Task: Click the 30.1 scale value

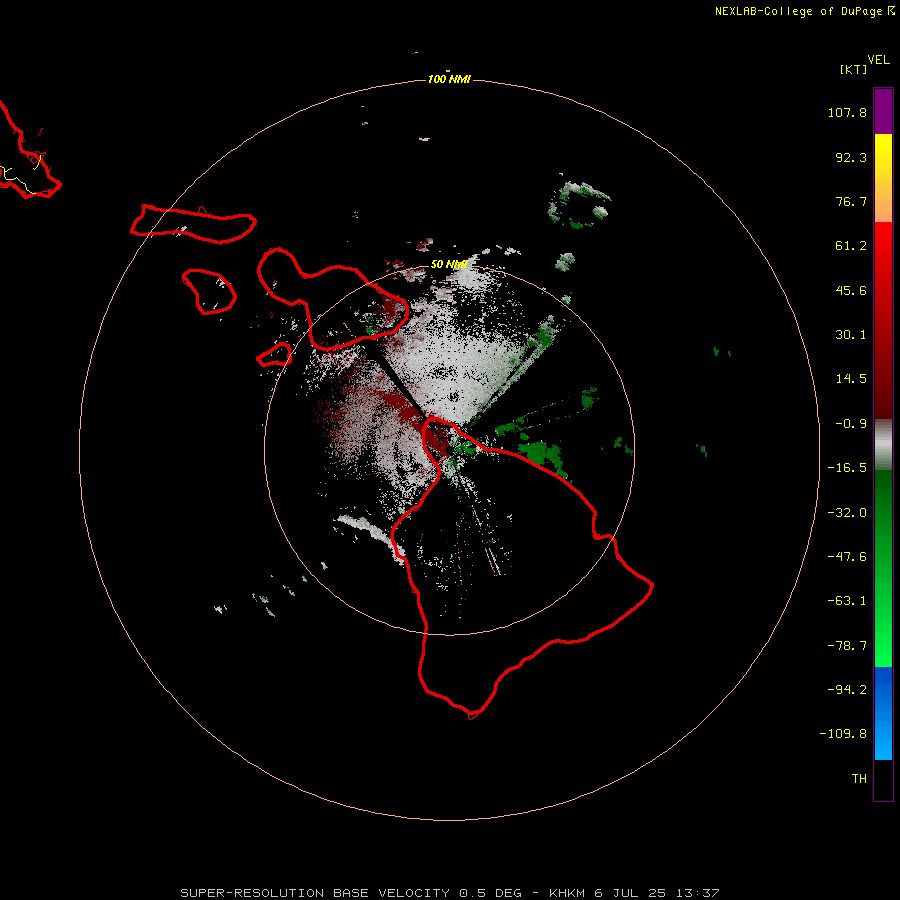Action: pyautogui.click(x=851, y=335)
